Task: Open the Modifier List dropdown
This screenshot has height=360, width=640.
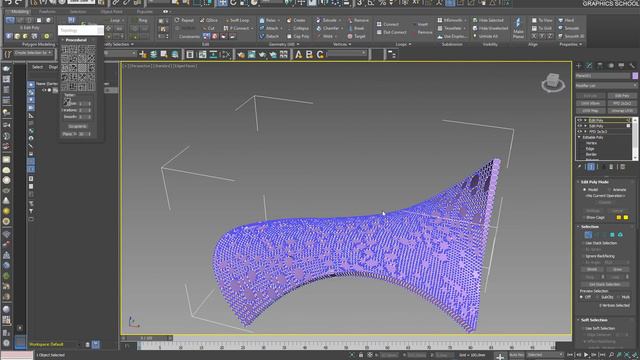Action: coord(606,86)
